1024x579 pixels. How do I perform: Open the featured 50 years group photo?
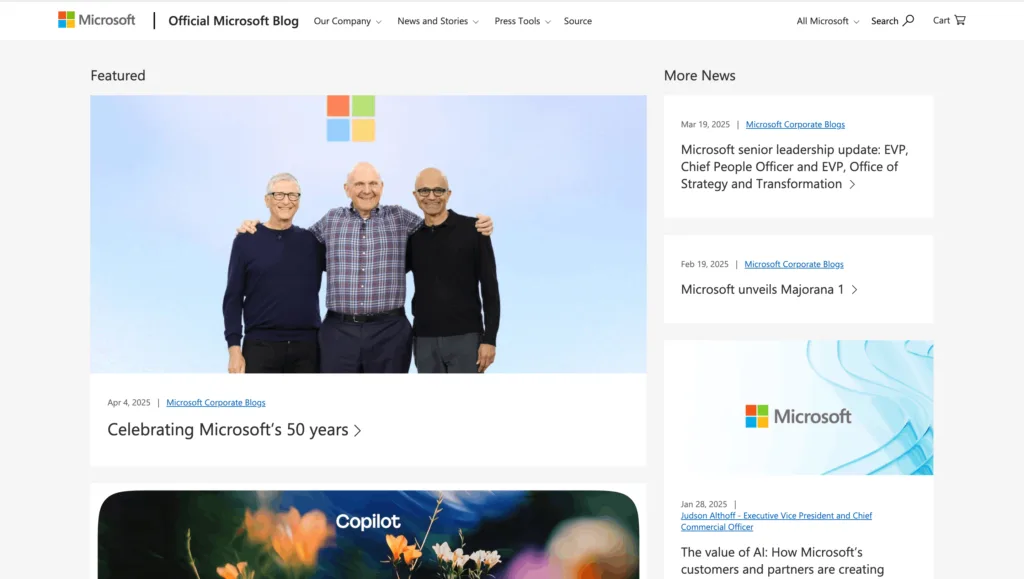point(368,234)
